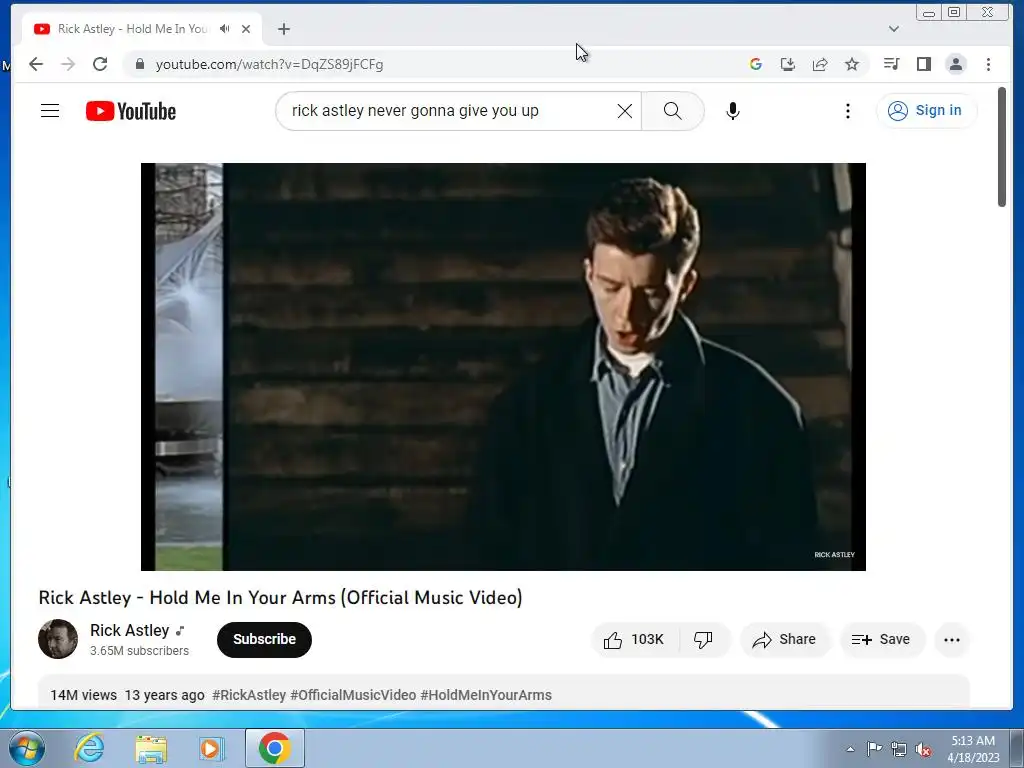This screenshot has width=1024, height=768.
Task: Click the #HoldMeInYourArms hashtag
Action: (486, 695)
